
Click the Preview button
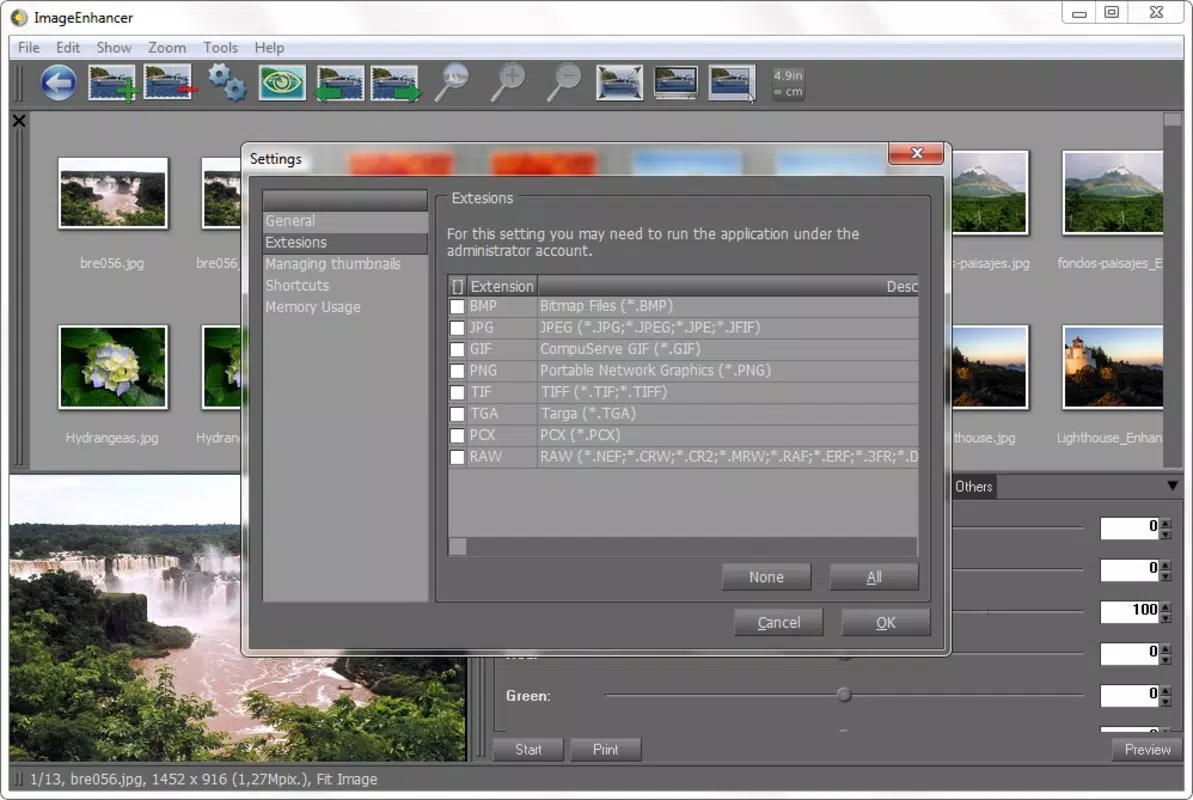(x=1147, y=749)
